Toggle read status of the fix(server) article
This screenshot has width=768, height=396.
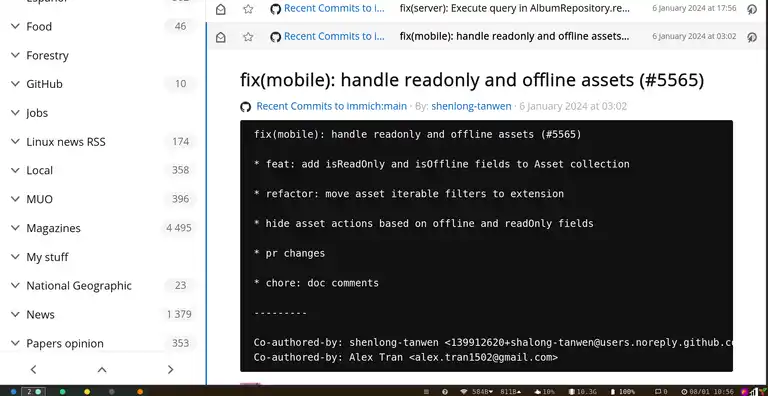tap(220, 9)
